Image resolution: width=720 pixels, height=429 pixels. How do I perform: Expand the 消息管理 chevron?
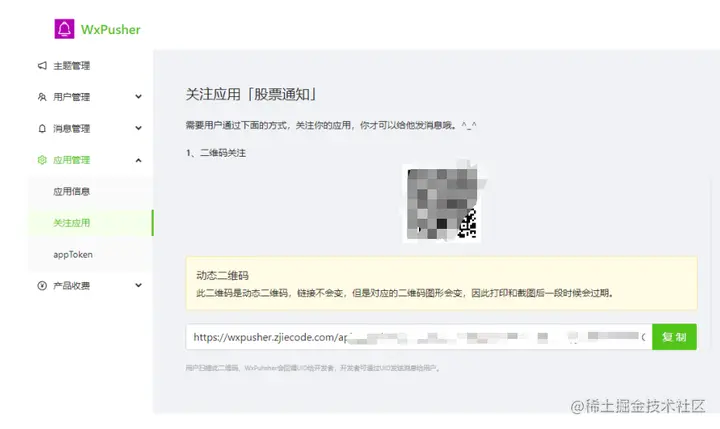[138, 128]
